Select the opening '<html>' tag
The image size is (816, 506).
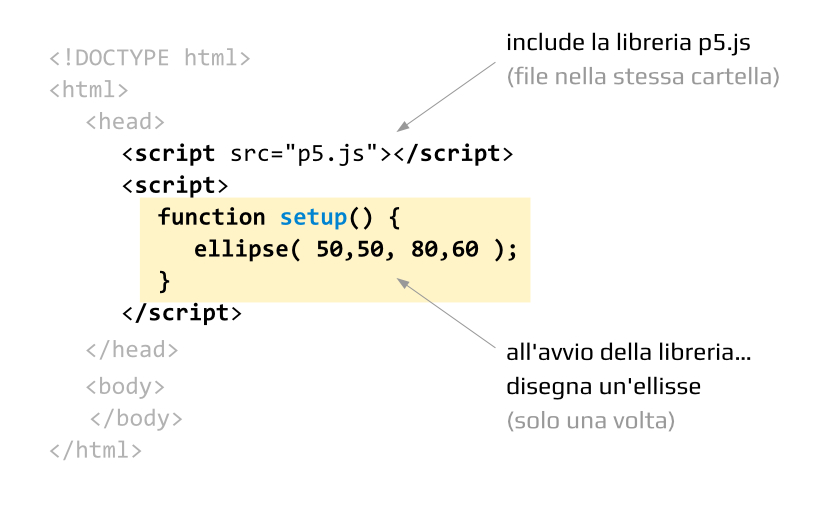click(88, 90)
